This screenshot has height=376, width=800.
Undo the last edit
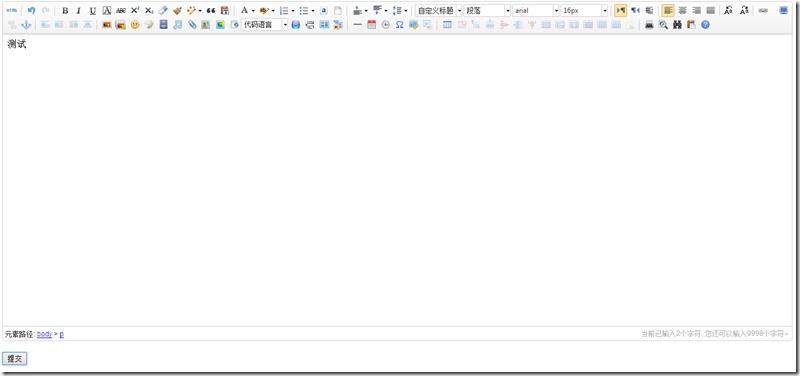click(x=31, y=10)
